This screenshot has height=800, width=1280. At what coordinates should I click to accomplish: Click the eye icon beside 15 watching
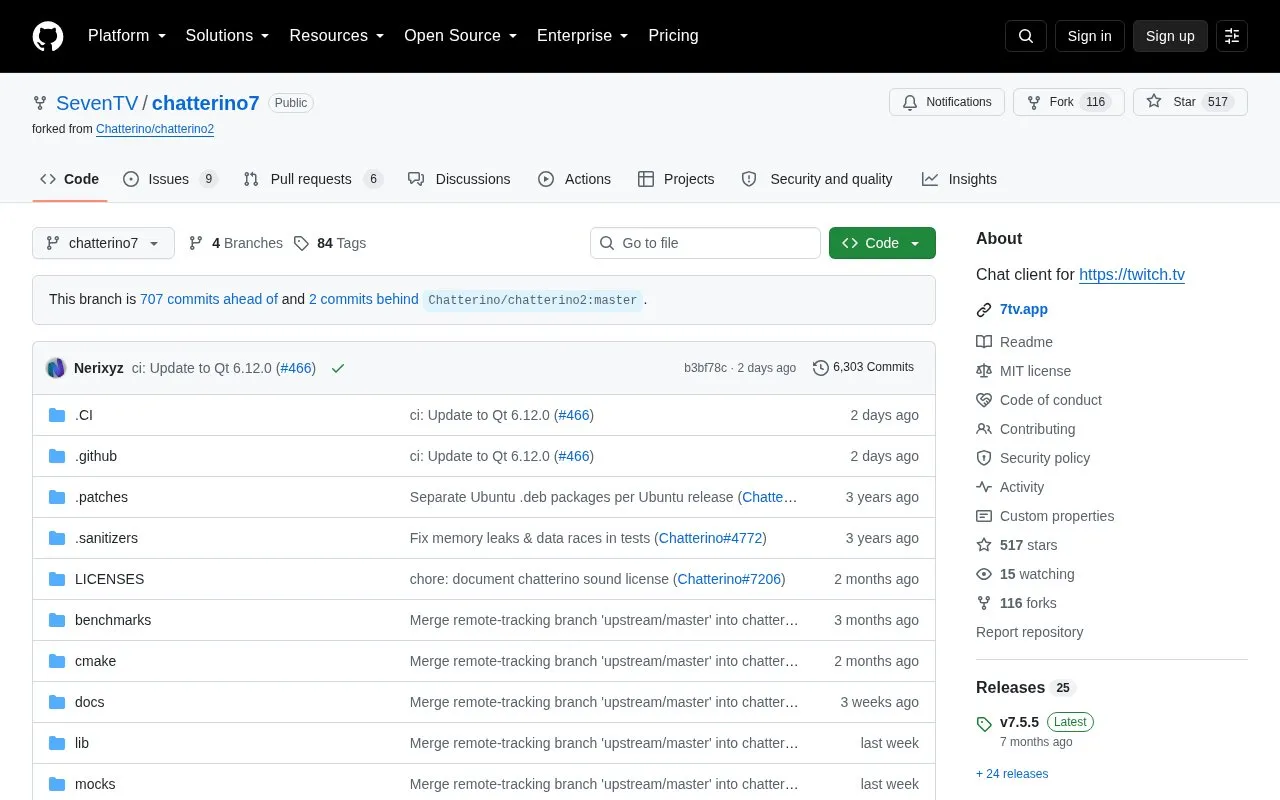(984, 574)
